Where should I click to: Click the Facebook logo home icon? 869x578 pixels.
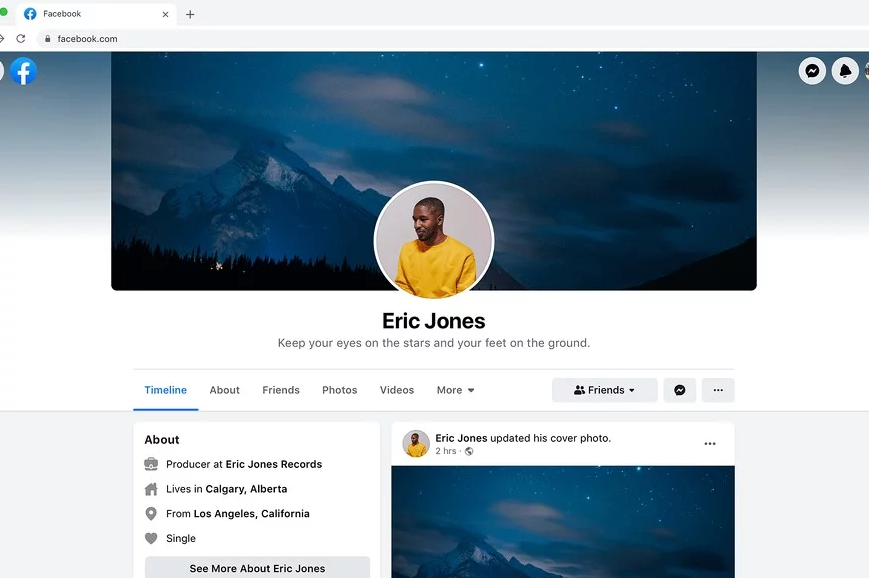[x=24, y=71]
